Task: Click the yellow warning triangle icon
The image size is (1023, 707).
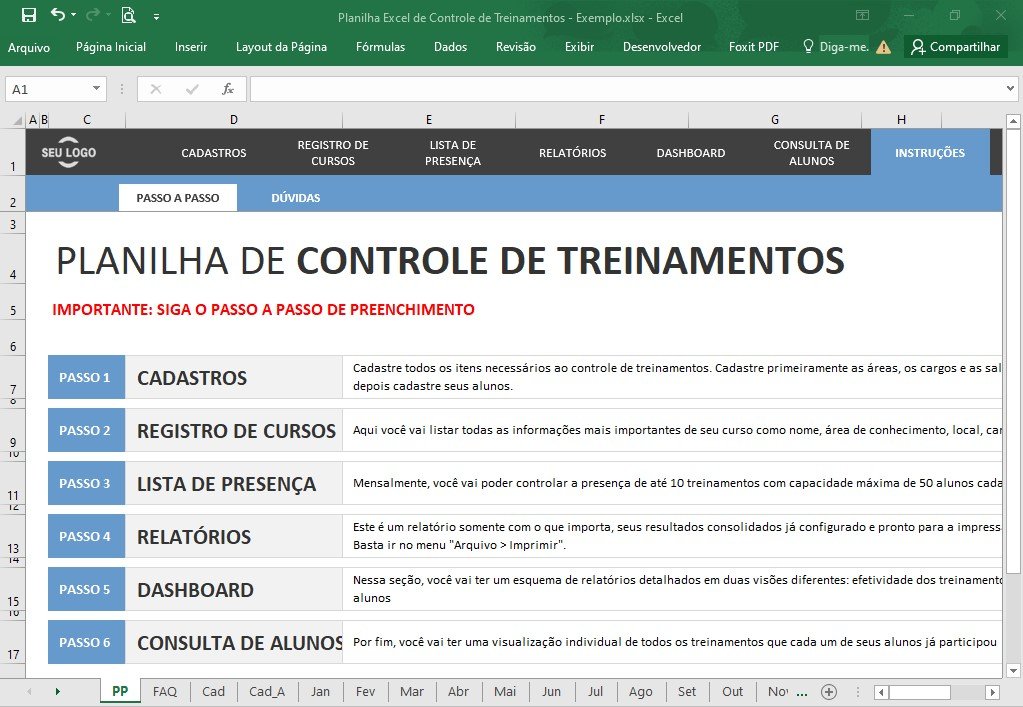Action: coord(883,47)
